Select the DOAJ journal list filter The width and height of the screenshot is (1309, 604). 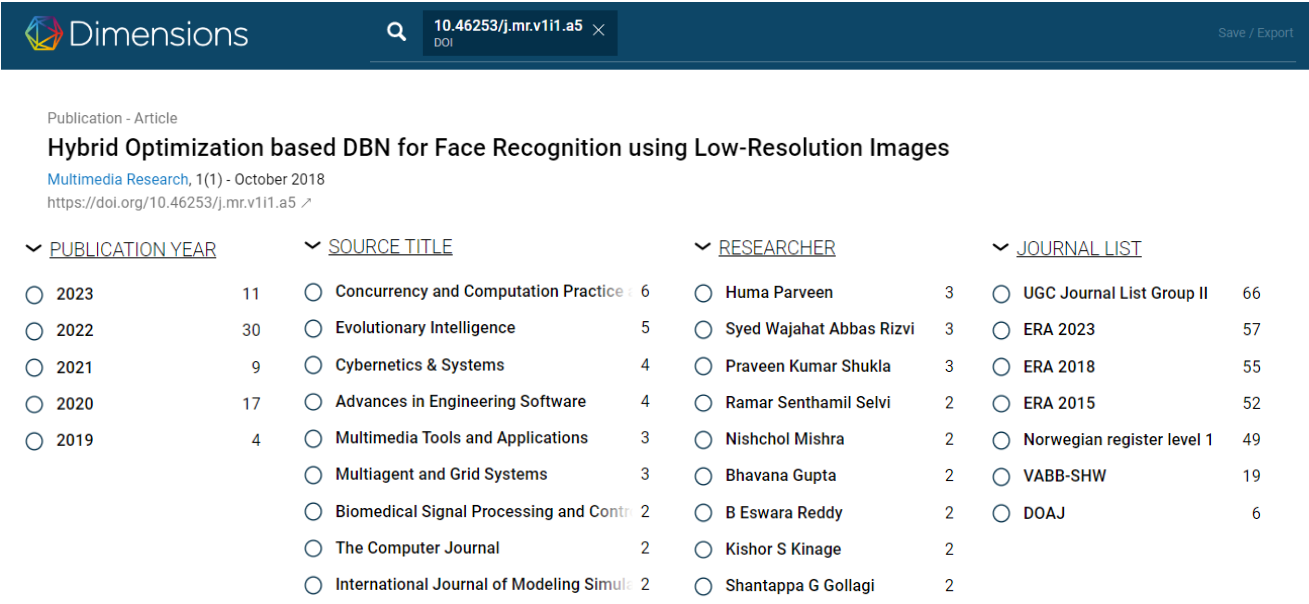point(1002,513)
